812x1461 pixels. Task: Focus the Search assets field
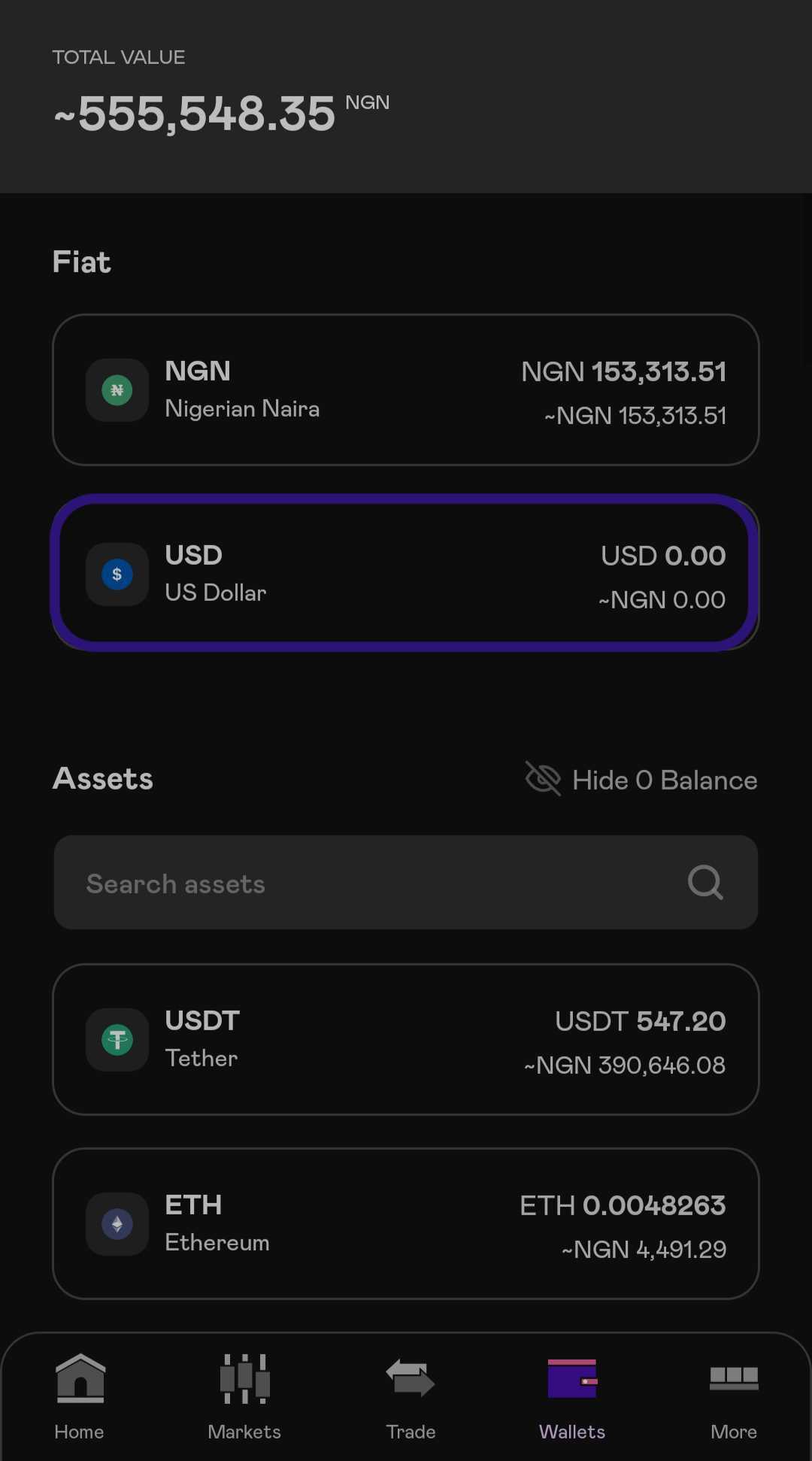tap(406, 882)
